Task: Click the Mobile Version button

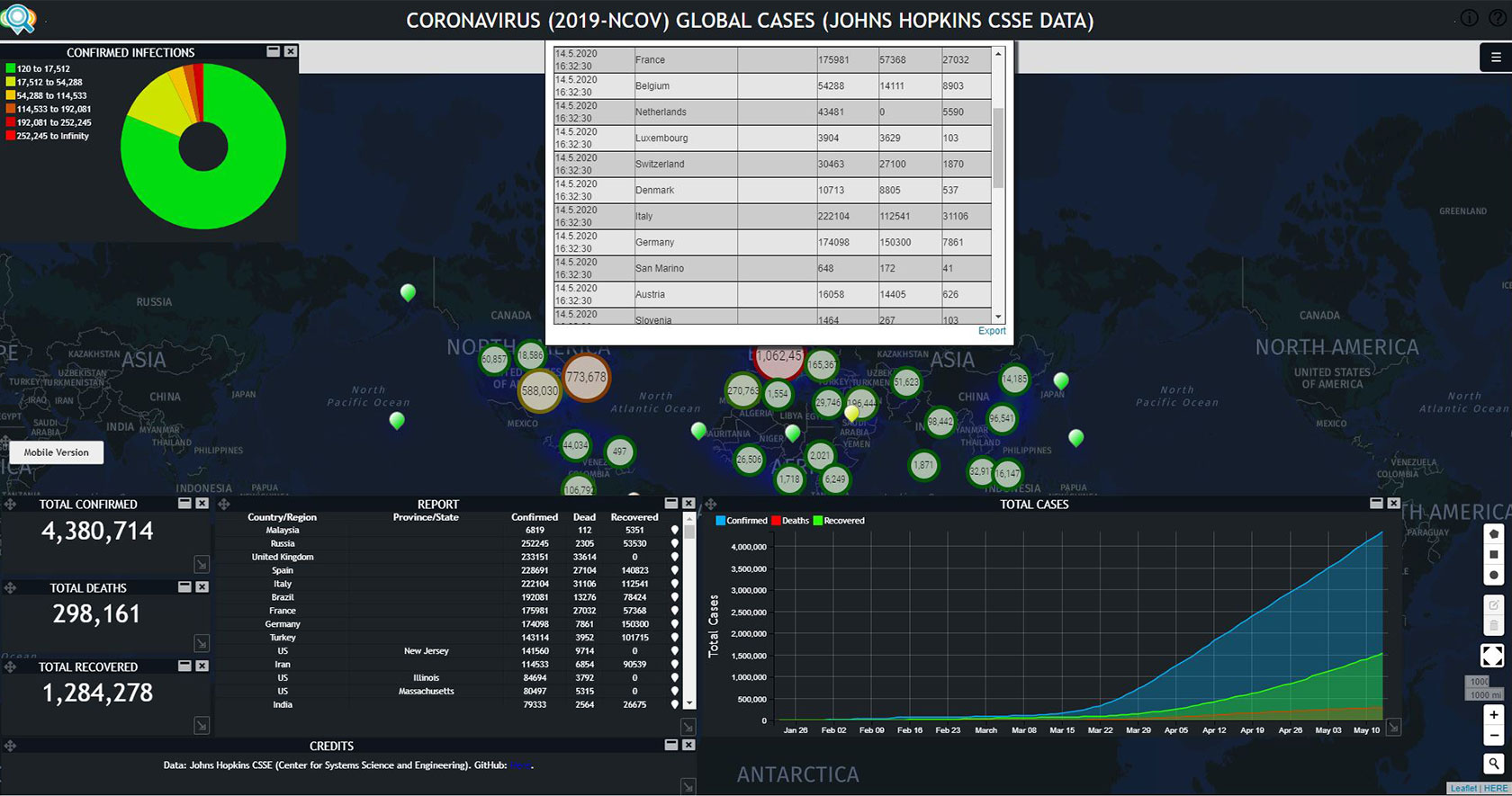Action: pos(57,452)
